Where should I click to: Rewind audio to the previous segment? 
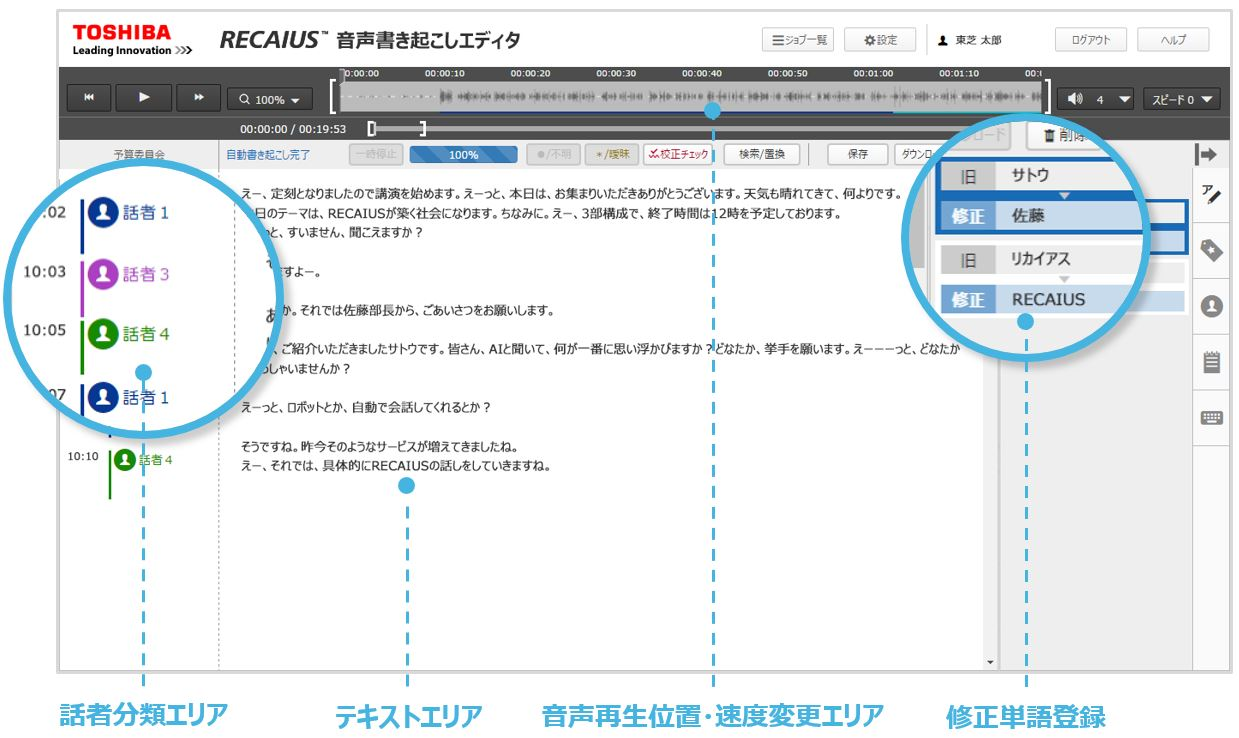click(89, 97)
